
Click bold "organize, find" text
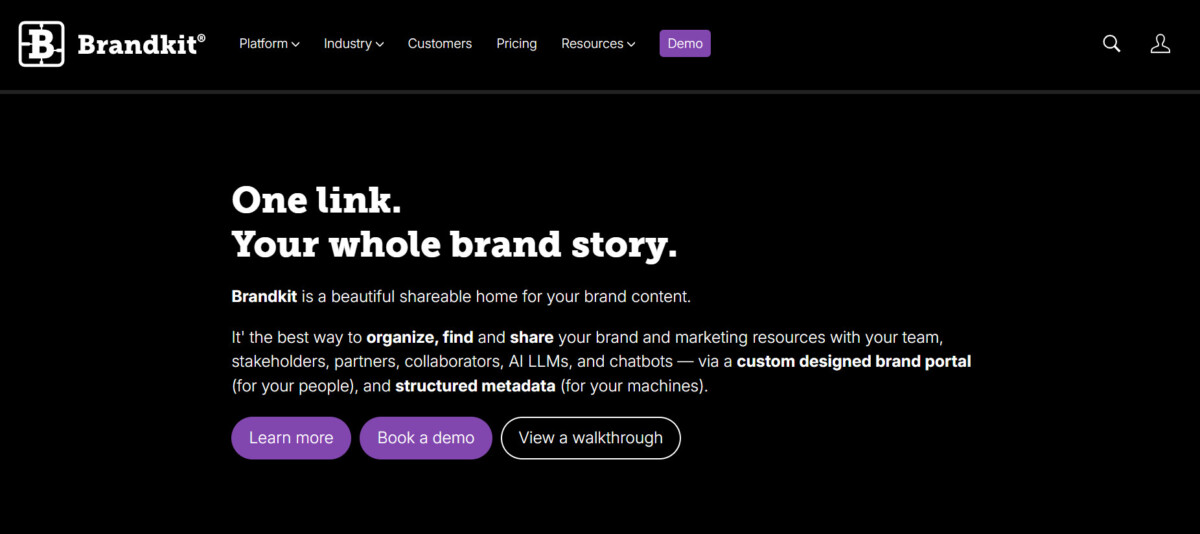419,337
